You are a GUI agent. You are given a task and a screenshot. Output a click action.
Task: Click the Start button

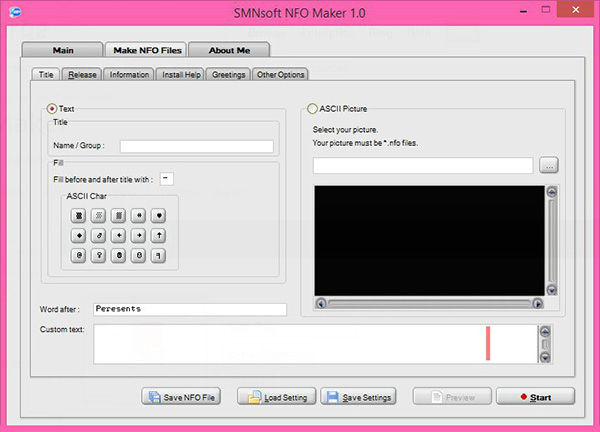click(x=535, y=397)
